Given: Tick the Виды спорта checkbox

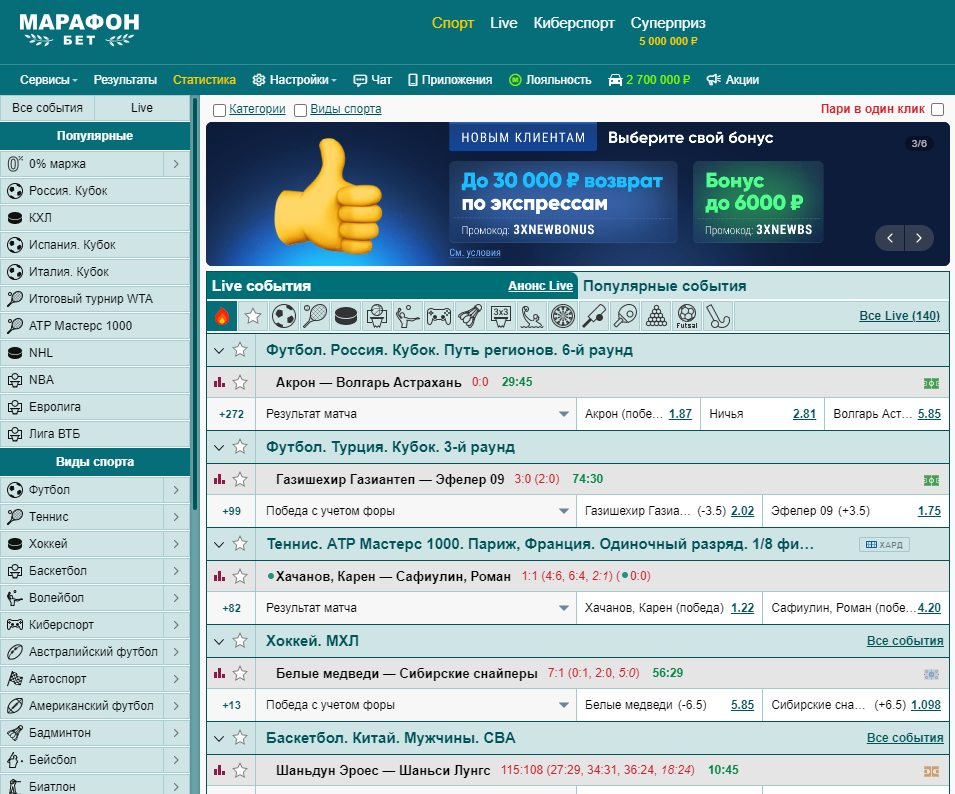Looking at the screenshot, I should [x=300, y=110].
